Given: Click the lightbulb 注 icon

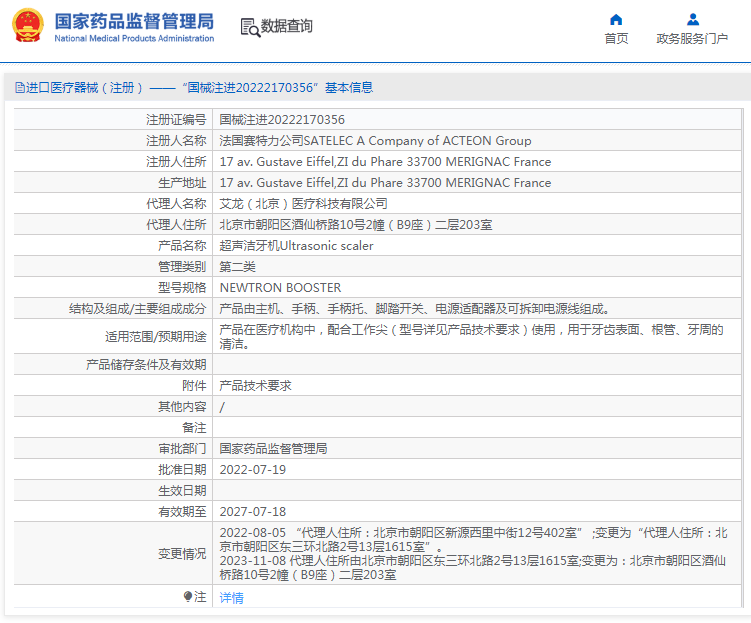Looking at the screenshot, I should coord(188,596).
